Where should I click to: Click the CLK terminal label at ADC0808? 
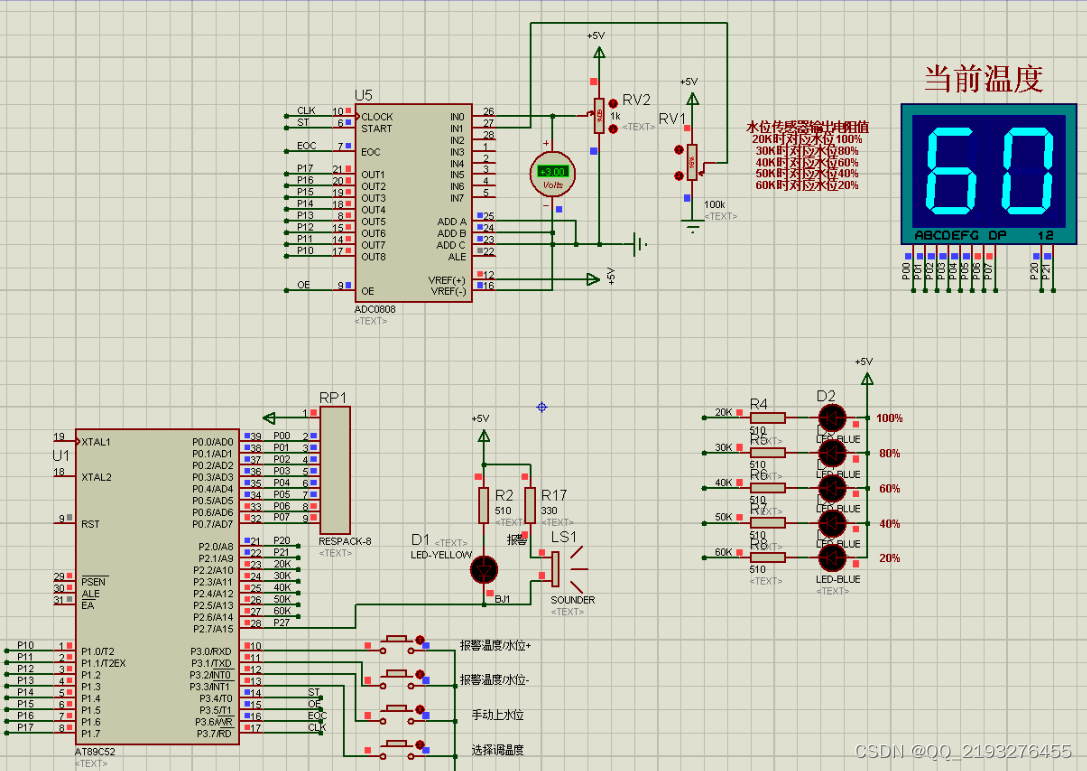306,111
